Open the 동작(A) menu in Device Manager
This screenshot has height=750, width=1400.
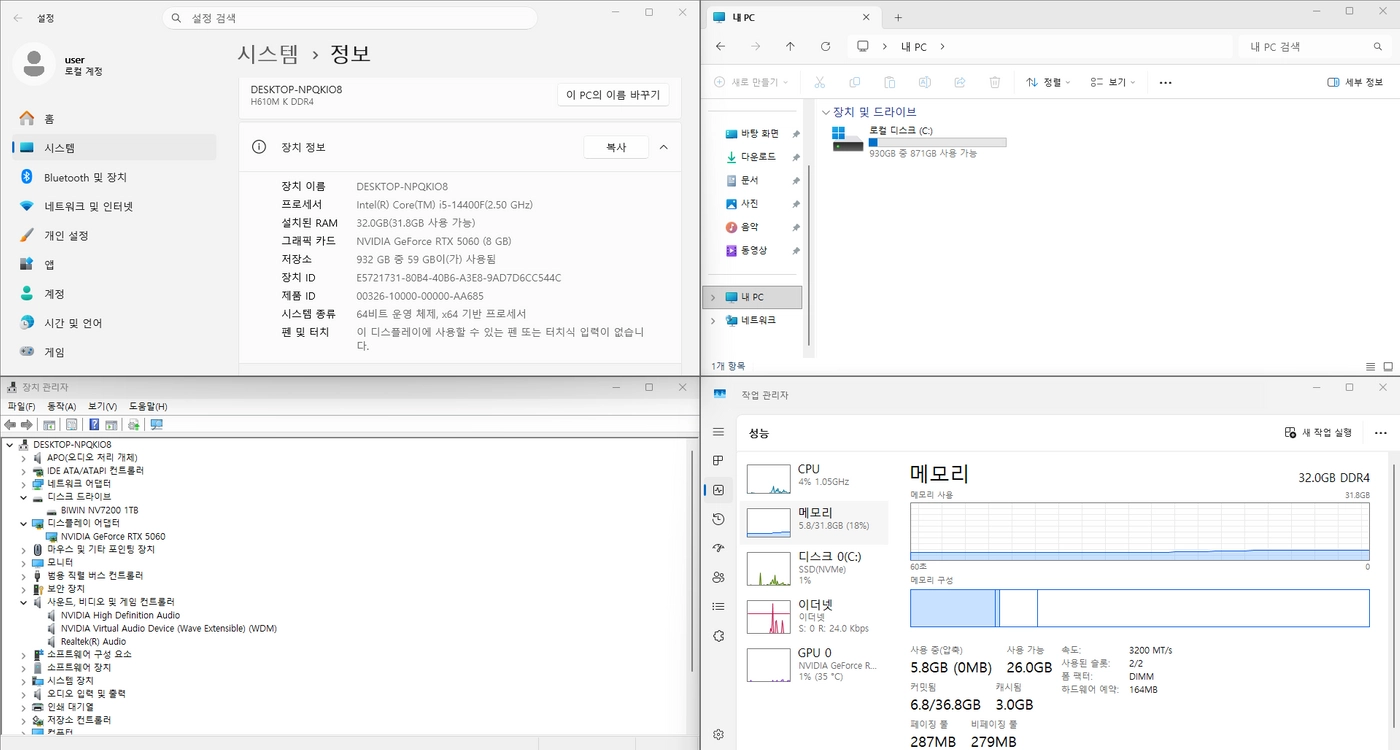[62, 406]
